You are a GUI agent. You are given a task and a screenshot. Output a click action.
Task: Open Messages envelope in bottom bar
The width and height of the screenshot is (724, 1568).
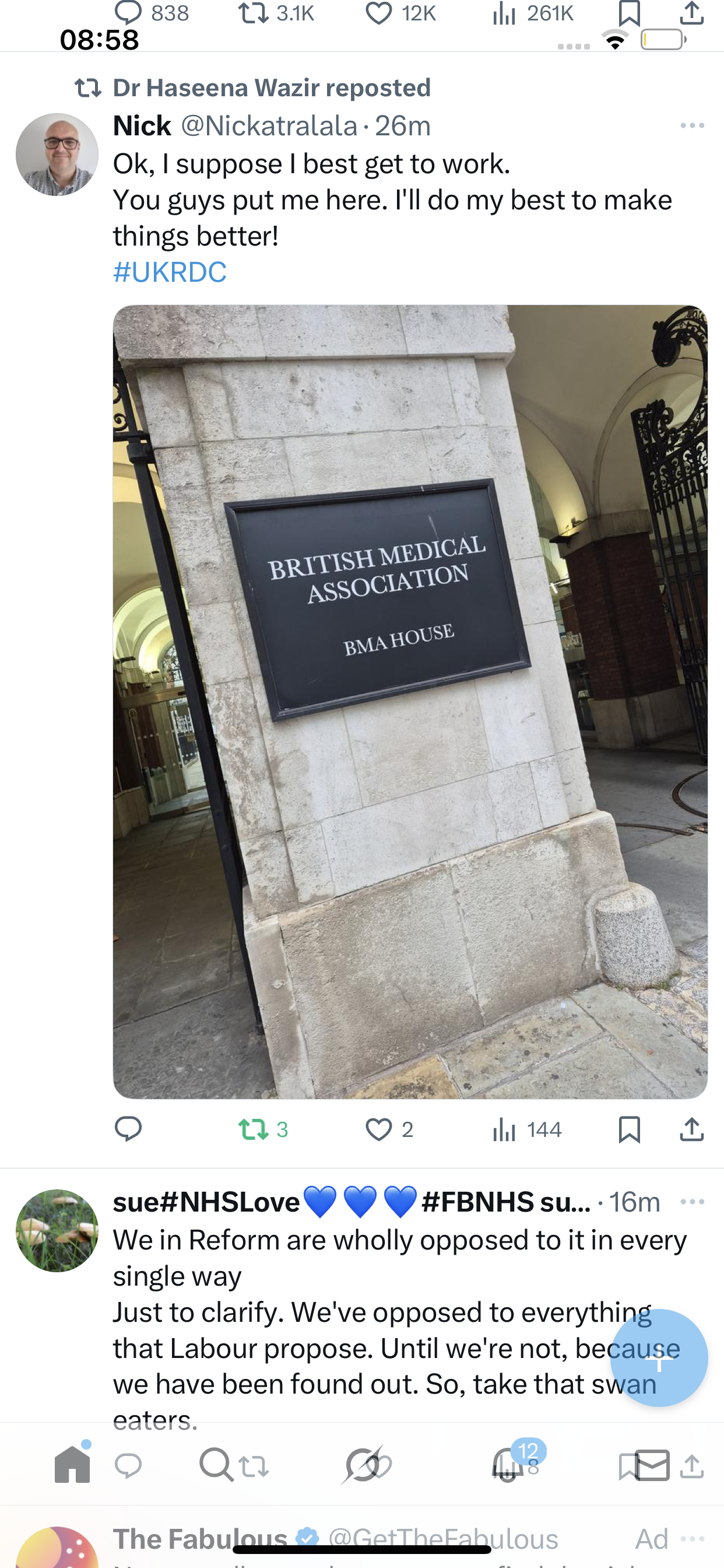tap(653, 1465)
